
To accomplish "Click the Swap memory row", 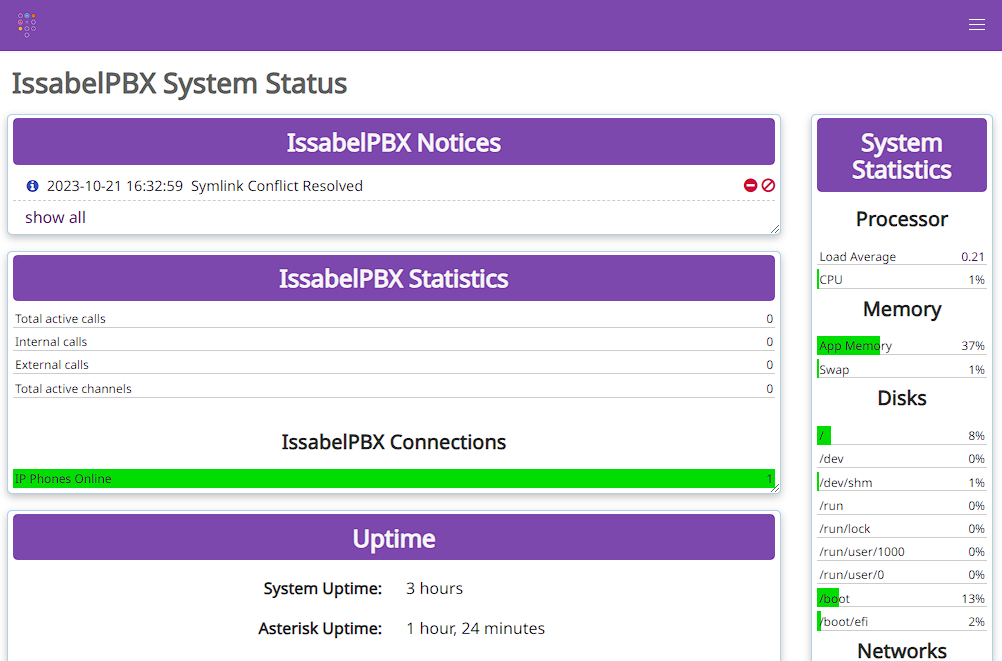I will [902, 369].
